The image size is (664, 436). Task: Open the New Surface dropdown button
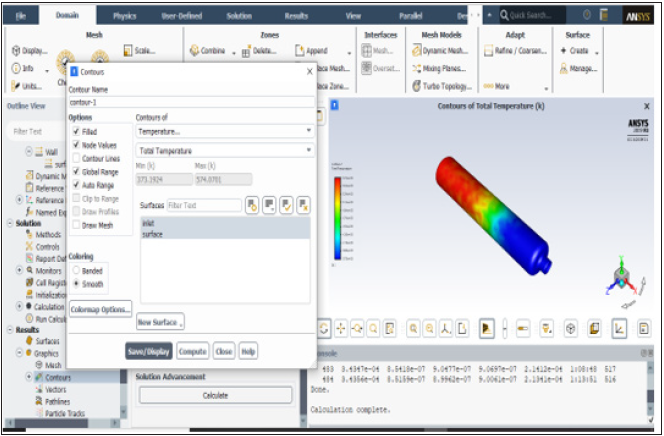(160, 322)
